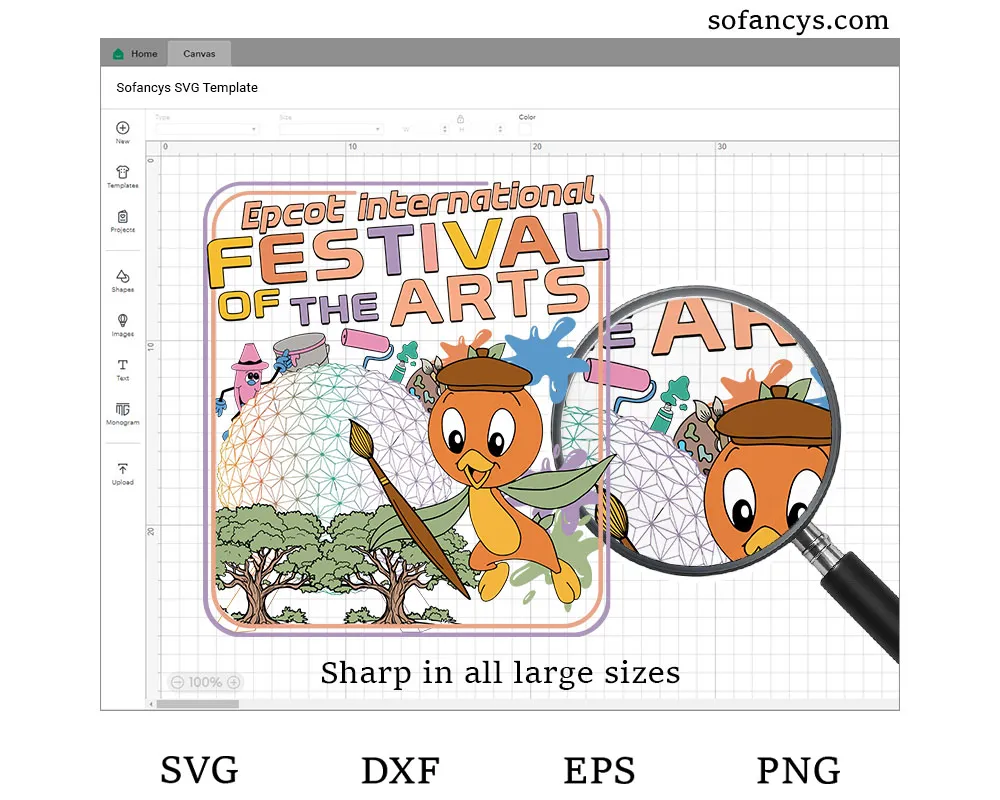The image size is (1000, 800).
Task: Click the Upload icon
Action: [122, 470]
